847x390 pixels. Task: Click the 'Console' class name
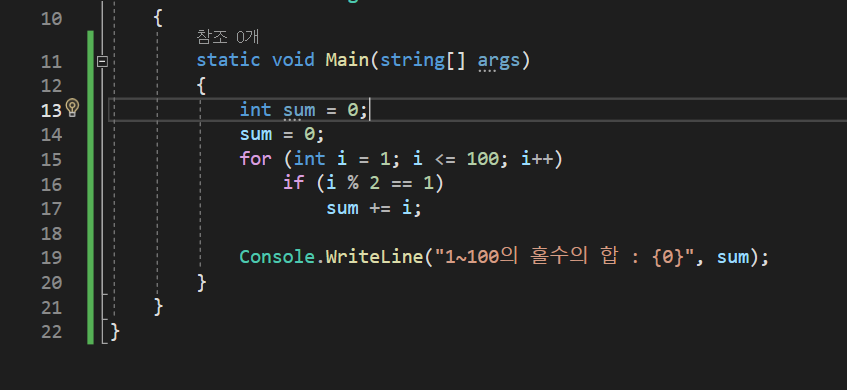(x=277, y=257)
